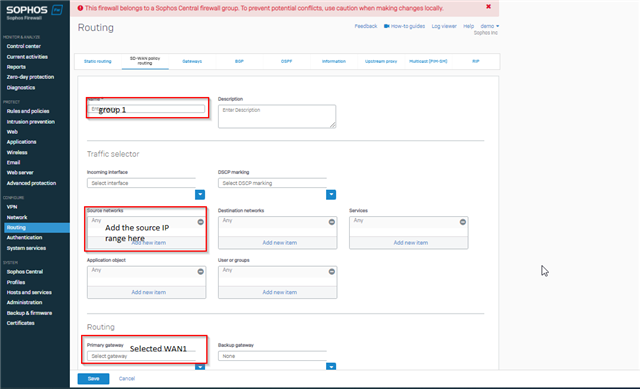Open Current activities in sidebar
Screen dimensions: 640x389
(27, 57)
